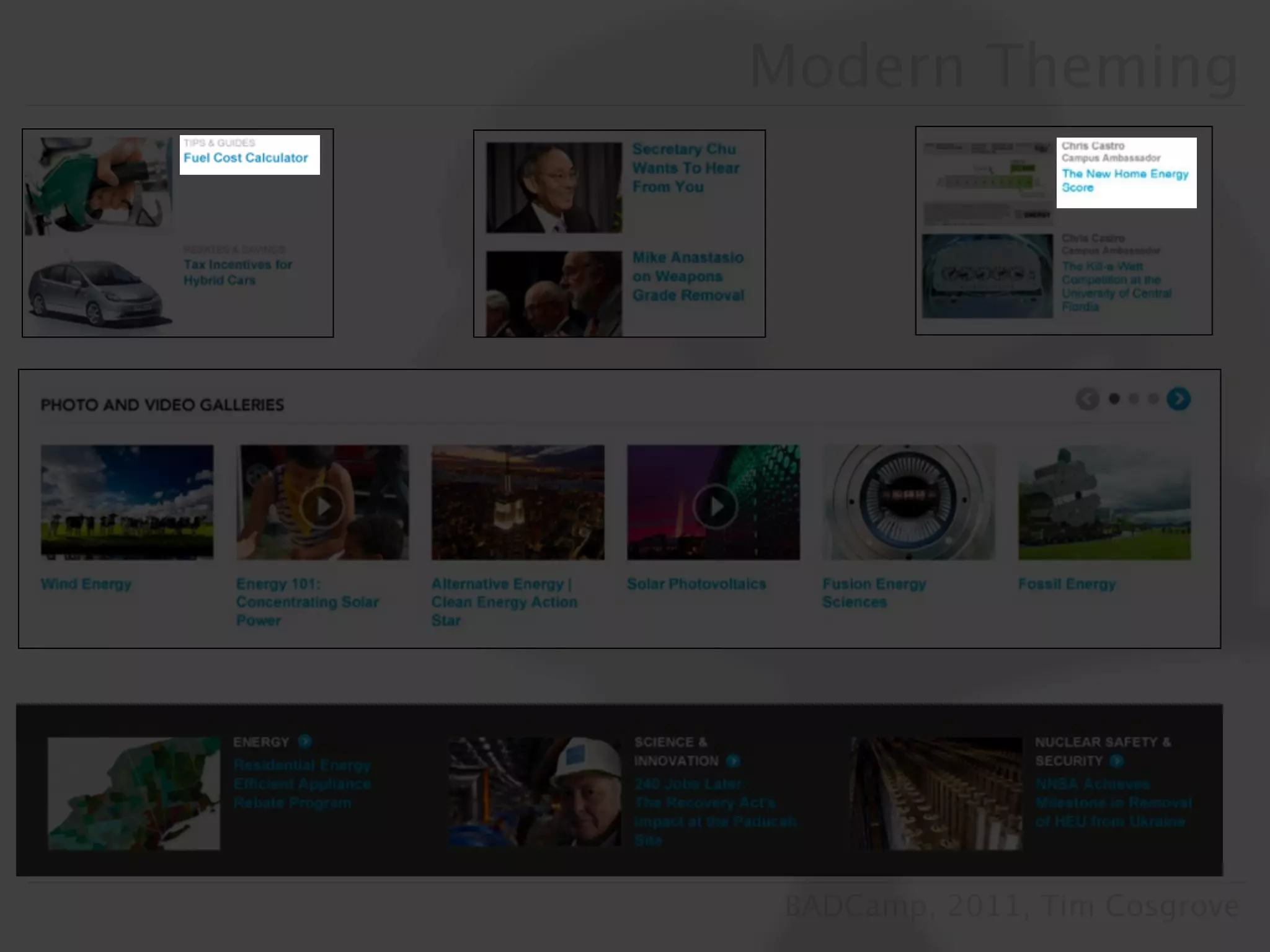The image size is (1270, 952).
Task: Open the Fuel Cost Calculator link
Action: (x=246, y=158)
